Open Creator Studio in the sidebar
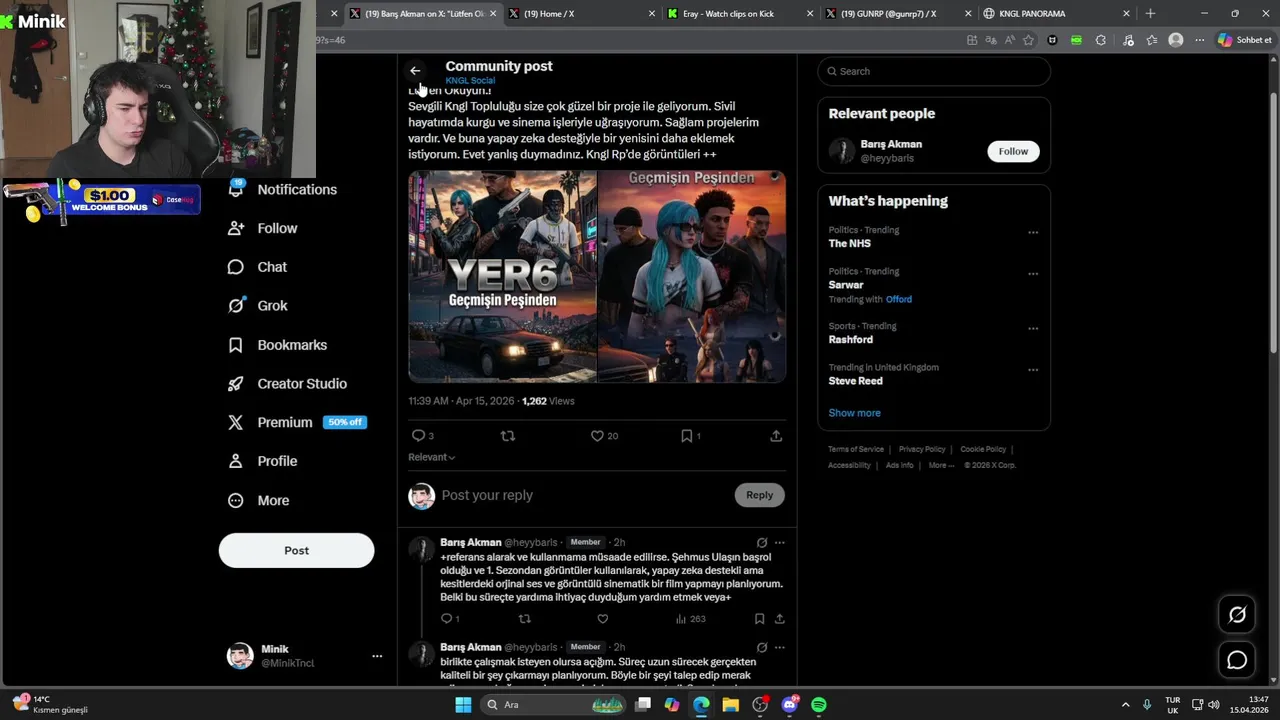The height and width of the screenshot is (720, 1280). point(287,384)
